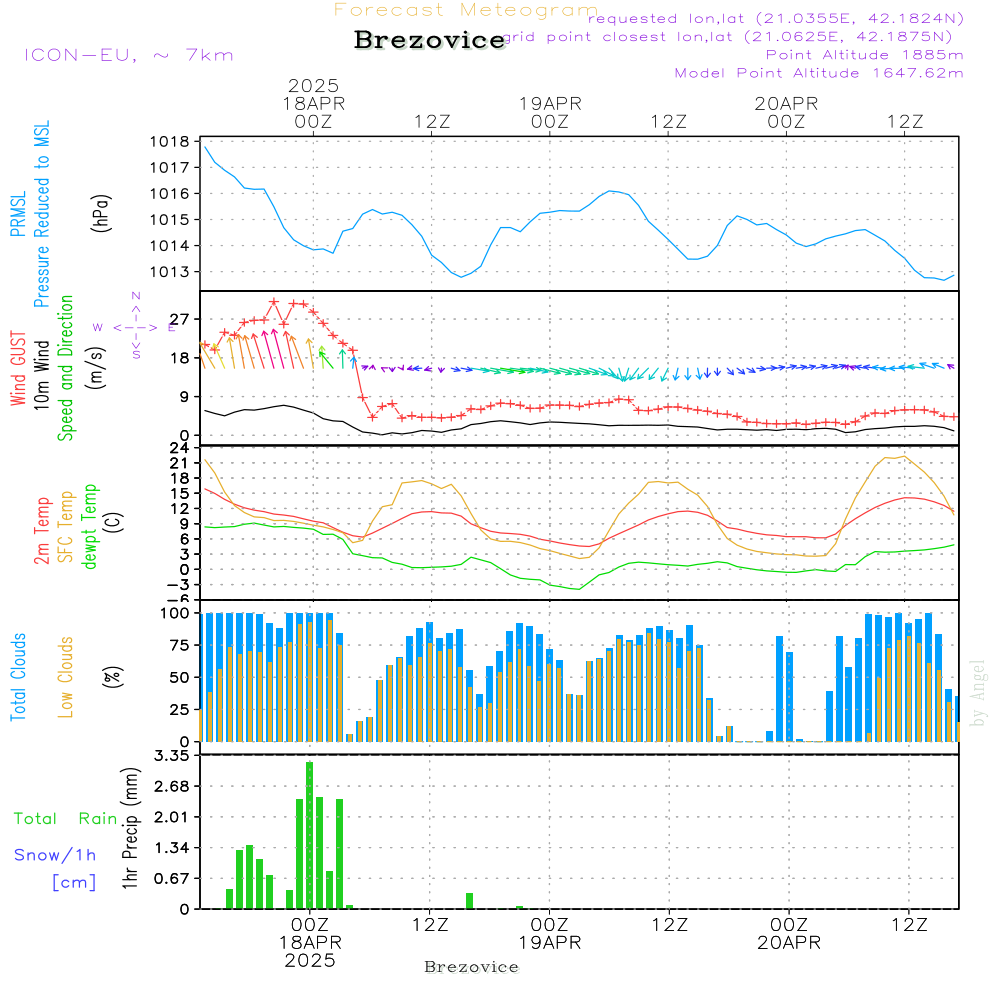Click the 'grid point closest lon,lat' text
Image resolution: width=1000 pixels, height=1000 pixels.
click(728, 37)
